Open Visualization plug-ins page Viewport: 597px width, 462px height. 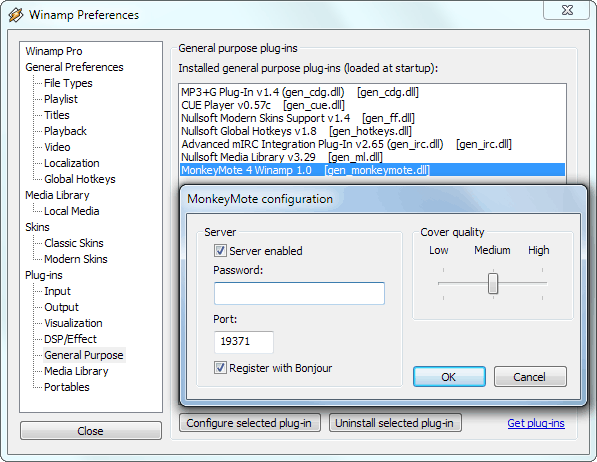coord(73,323)
